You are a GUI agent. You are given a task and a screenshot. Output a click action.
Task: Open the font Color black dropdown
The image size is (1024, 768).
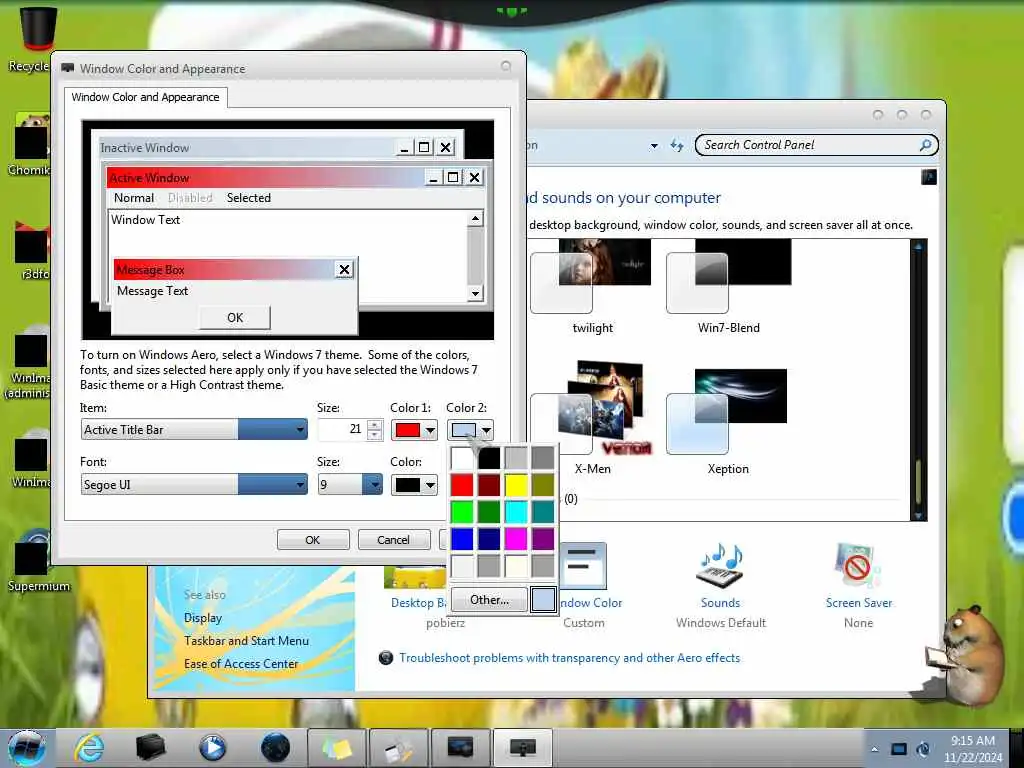(x=414, y=485)
